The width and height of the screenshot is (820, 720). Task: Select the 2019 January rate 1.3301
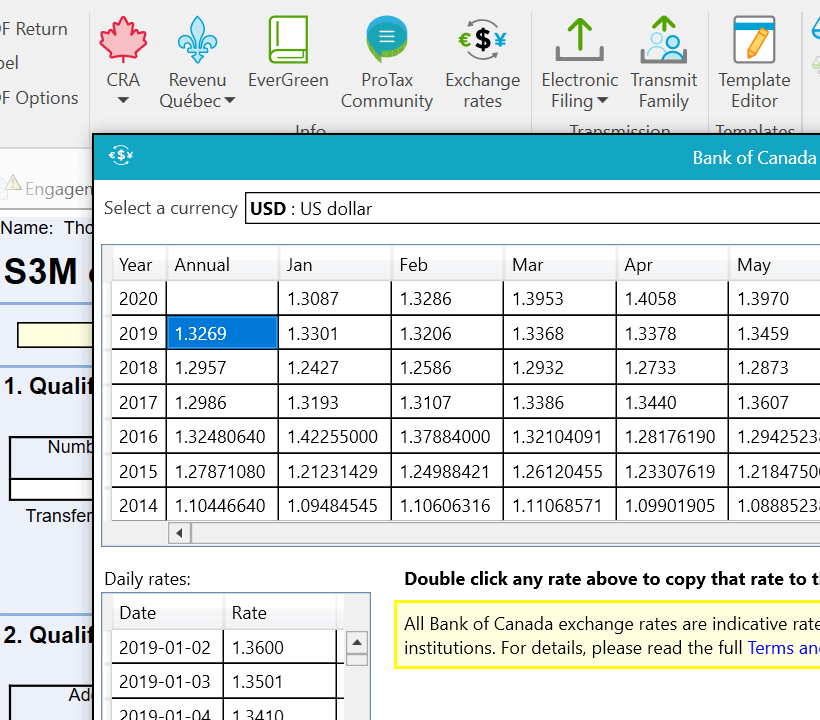335,333
